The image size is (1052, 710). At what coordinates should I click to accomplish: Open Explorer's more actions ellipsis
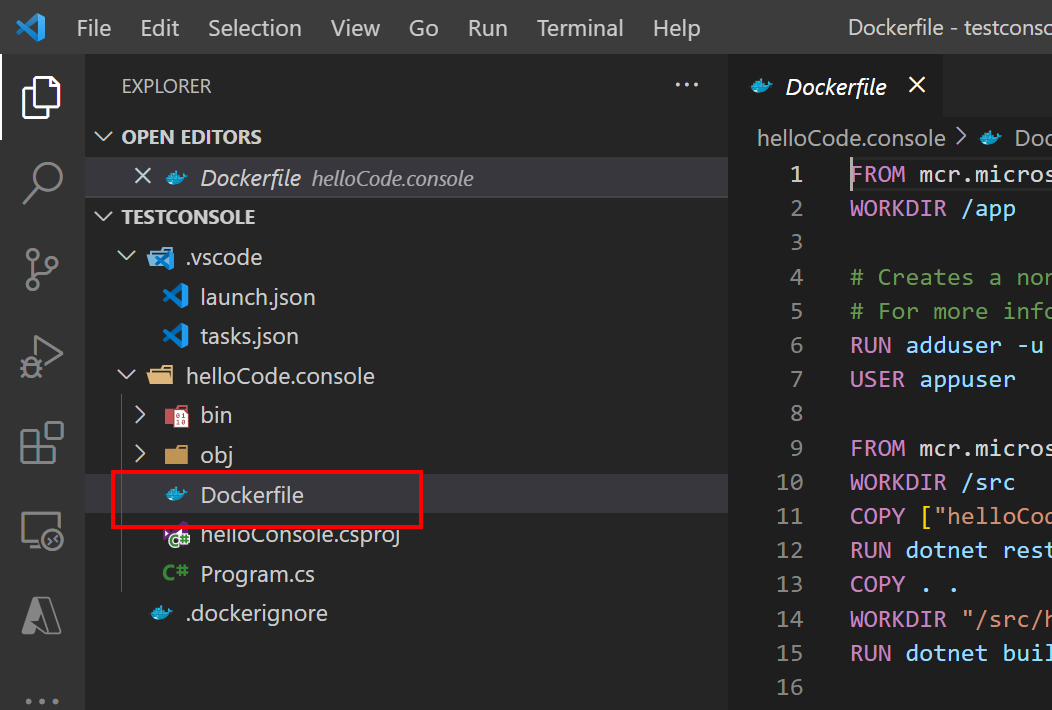click(686, 85)
